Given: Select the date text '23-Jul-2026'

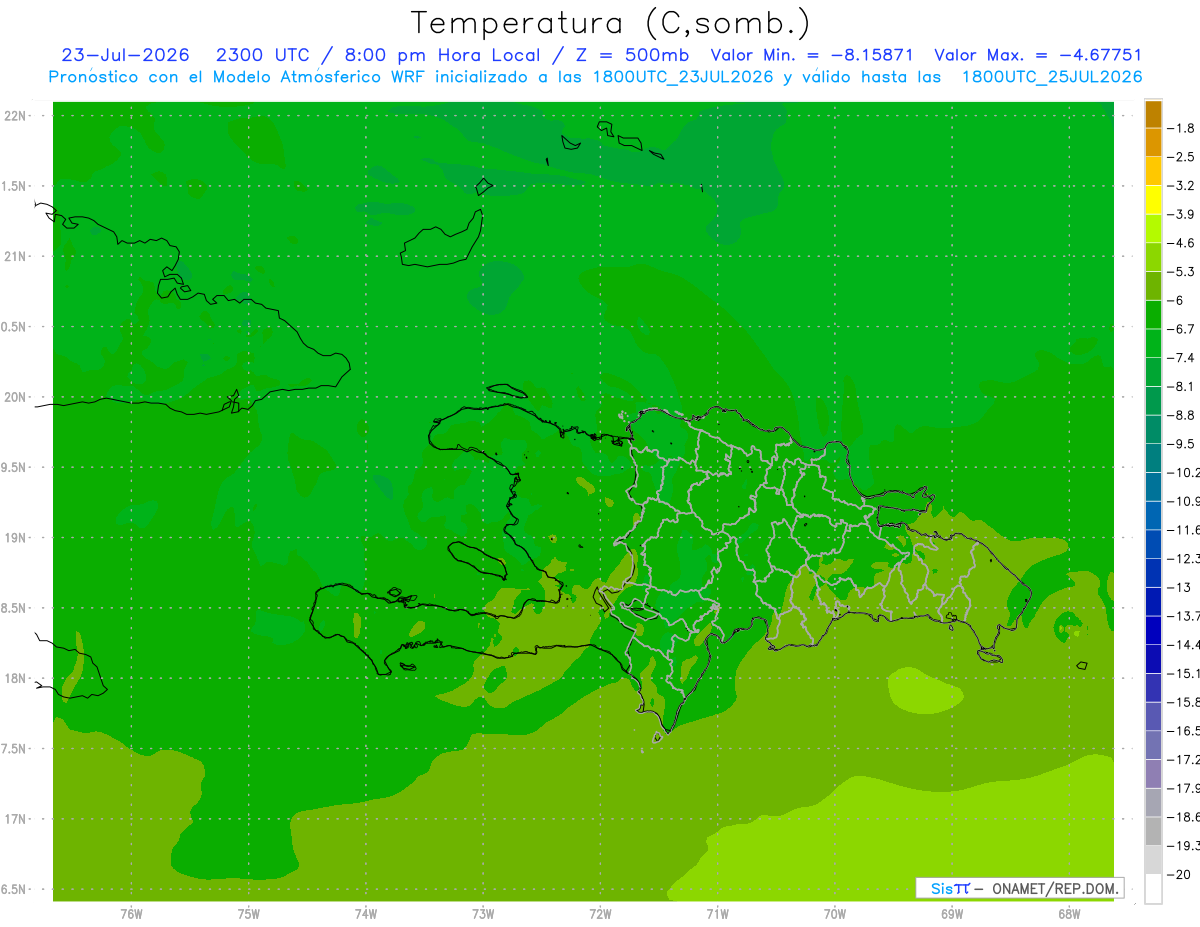Looking at the screenshot, I should coord(126,56).
